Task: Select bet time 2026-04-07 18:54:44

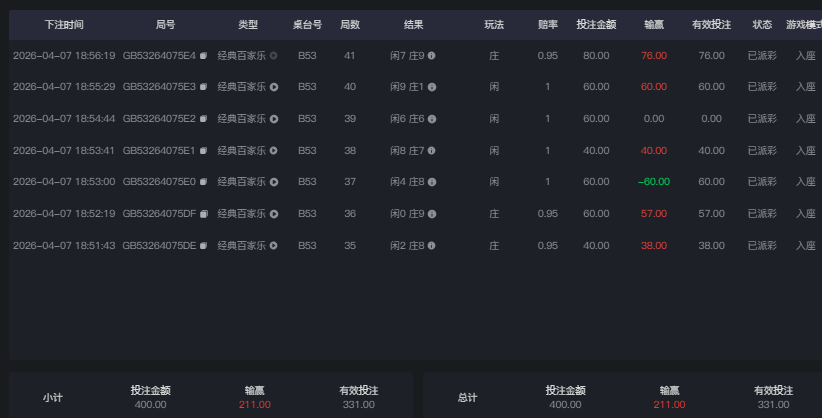Action: [x=64, y=119]
